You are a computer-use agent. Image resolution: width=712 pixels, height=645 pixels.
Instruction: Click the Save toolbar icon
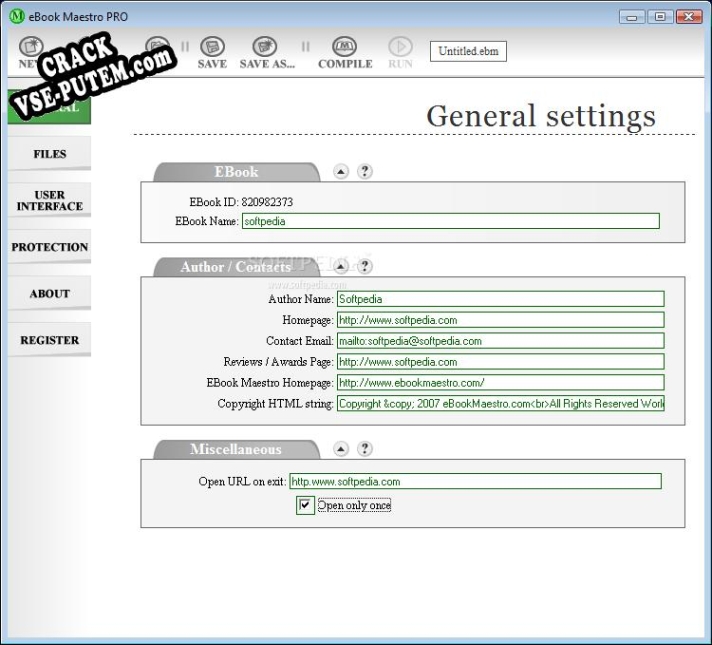click(212, 48)
